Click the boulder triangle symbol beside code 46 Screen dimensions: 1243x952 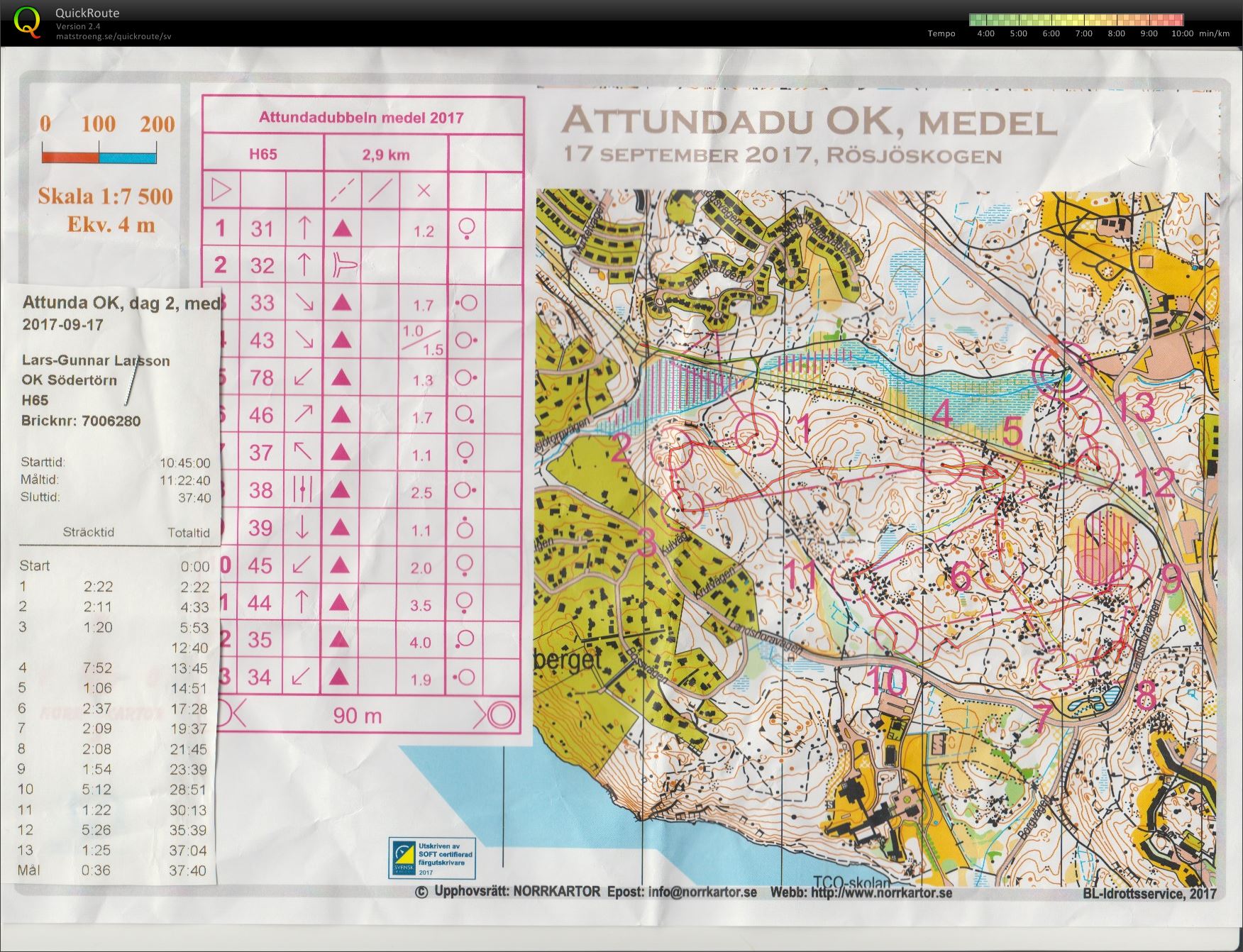341,414
